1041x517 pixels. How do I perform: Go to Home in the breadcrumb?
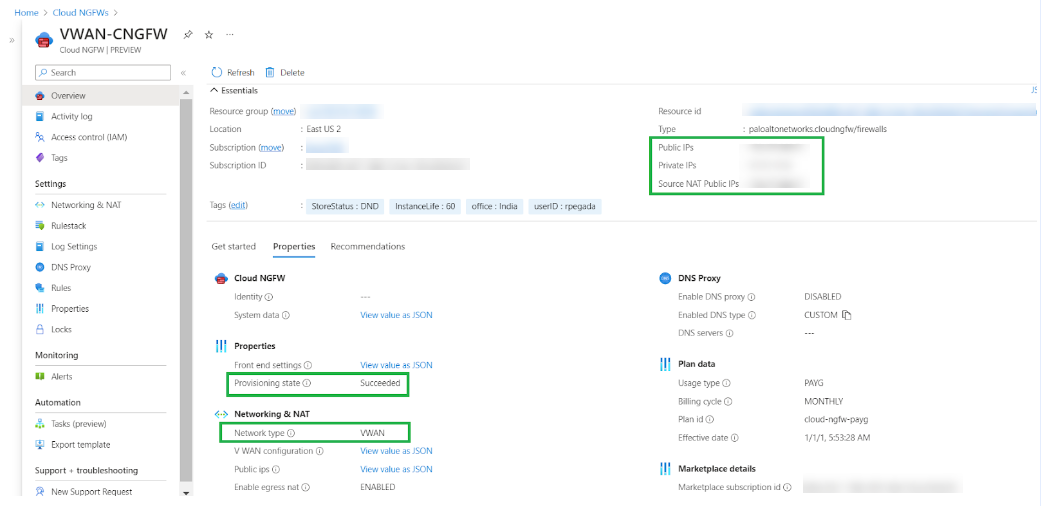(26, 13)
